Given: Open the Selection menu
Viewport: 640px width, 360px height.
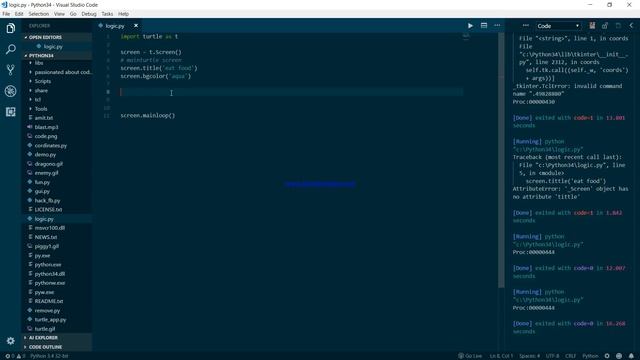Looking at the screenshot, I should [39, 14].
